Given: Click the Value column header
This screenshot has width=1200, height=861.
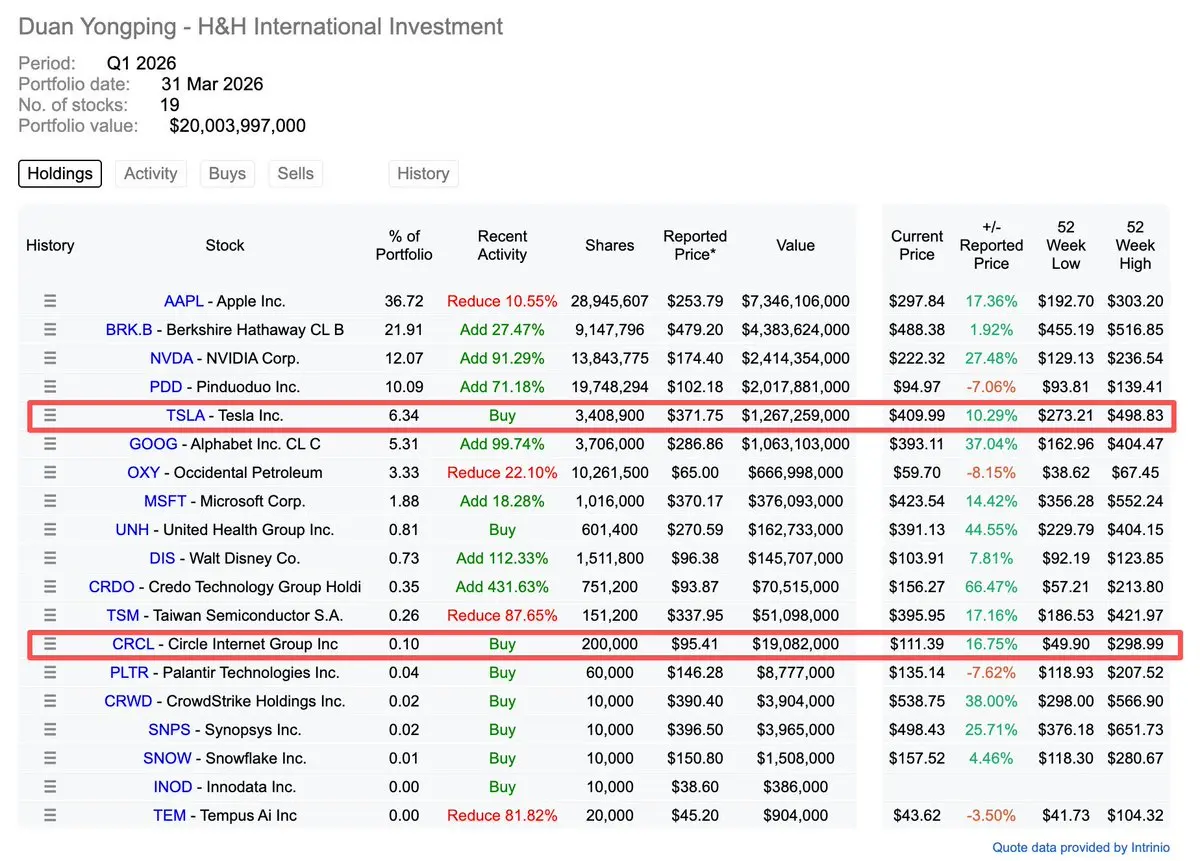Looking at the screenshot, I should (796, 245).
